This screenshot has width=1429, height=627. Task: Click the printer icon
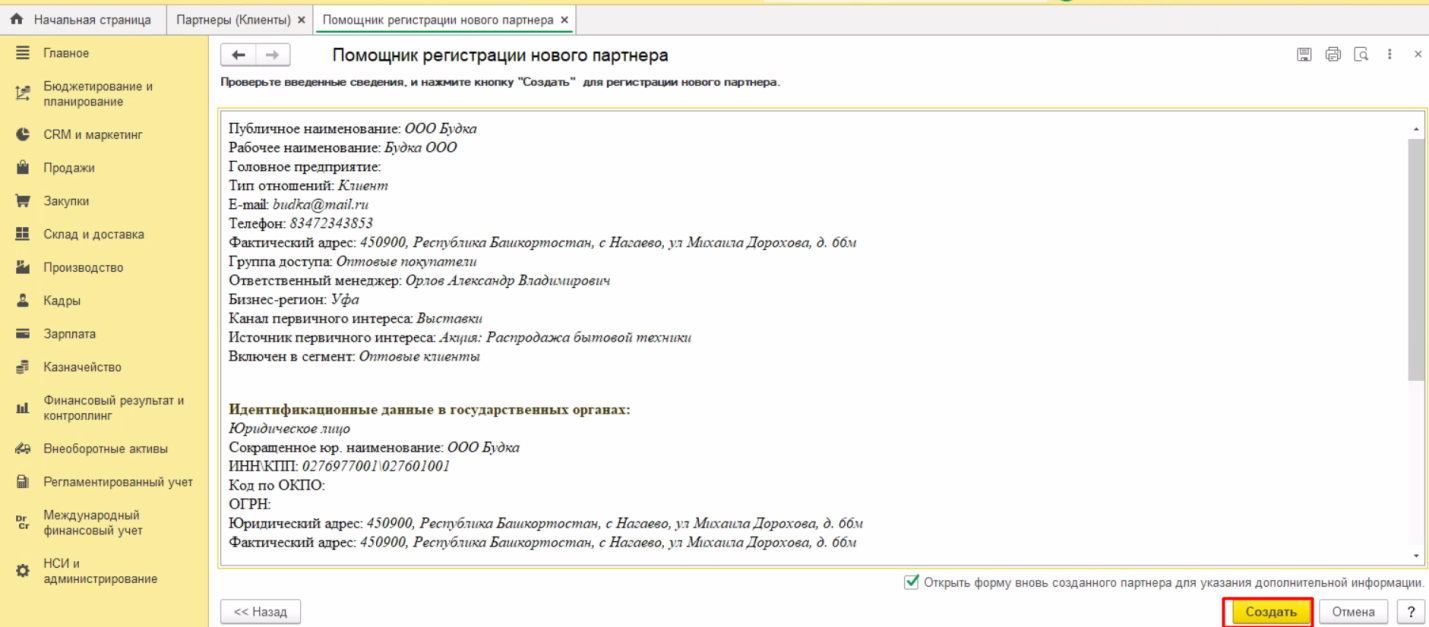click(1332, 55)
